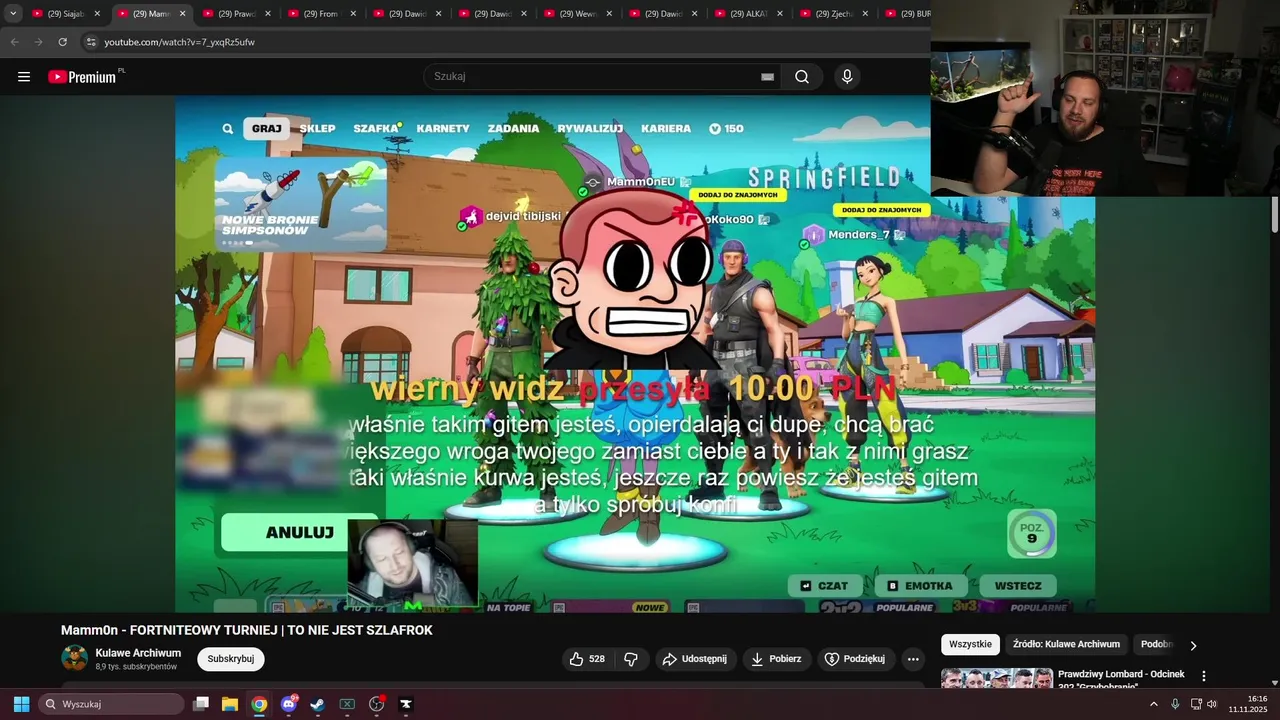
Task: Select the Wszystkie filter chip
Action: click(x=970, y=645)
